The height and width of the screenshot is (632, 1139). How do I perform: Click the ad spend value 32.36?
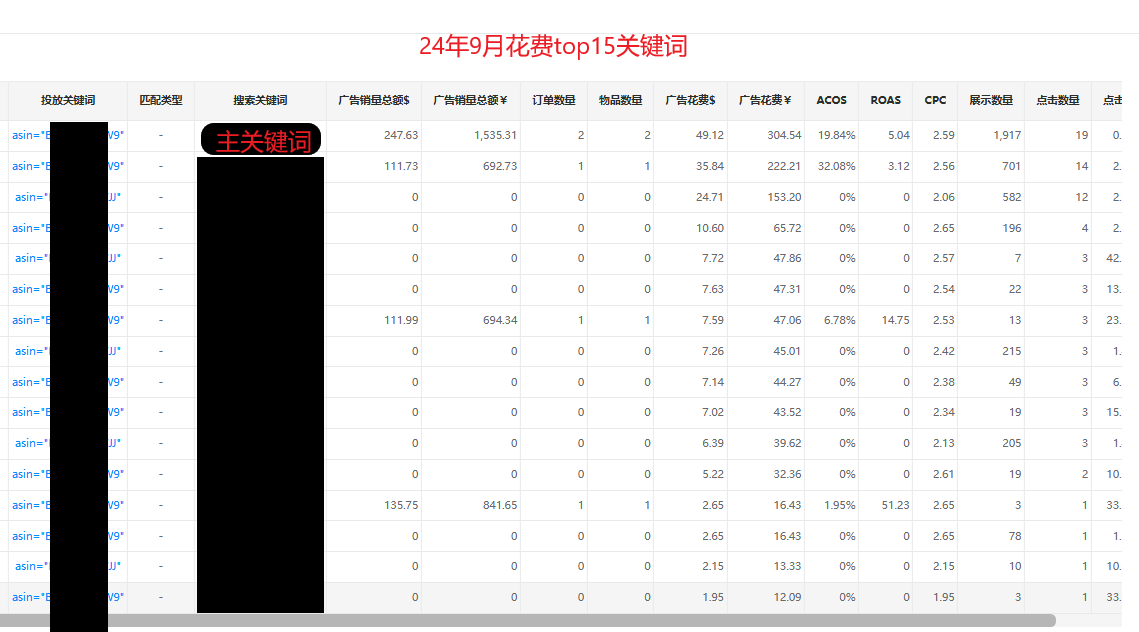[787, 474]
